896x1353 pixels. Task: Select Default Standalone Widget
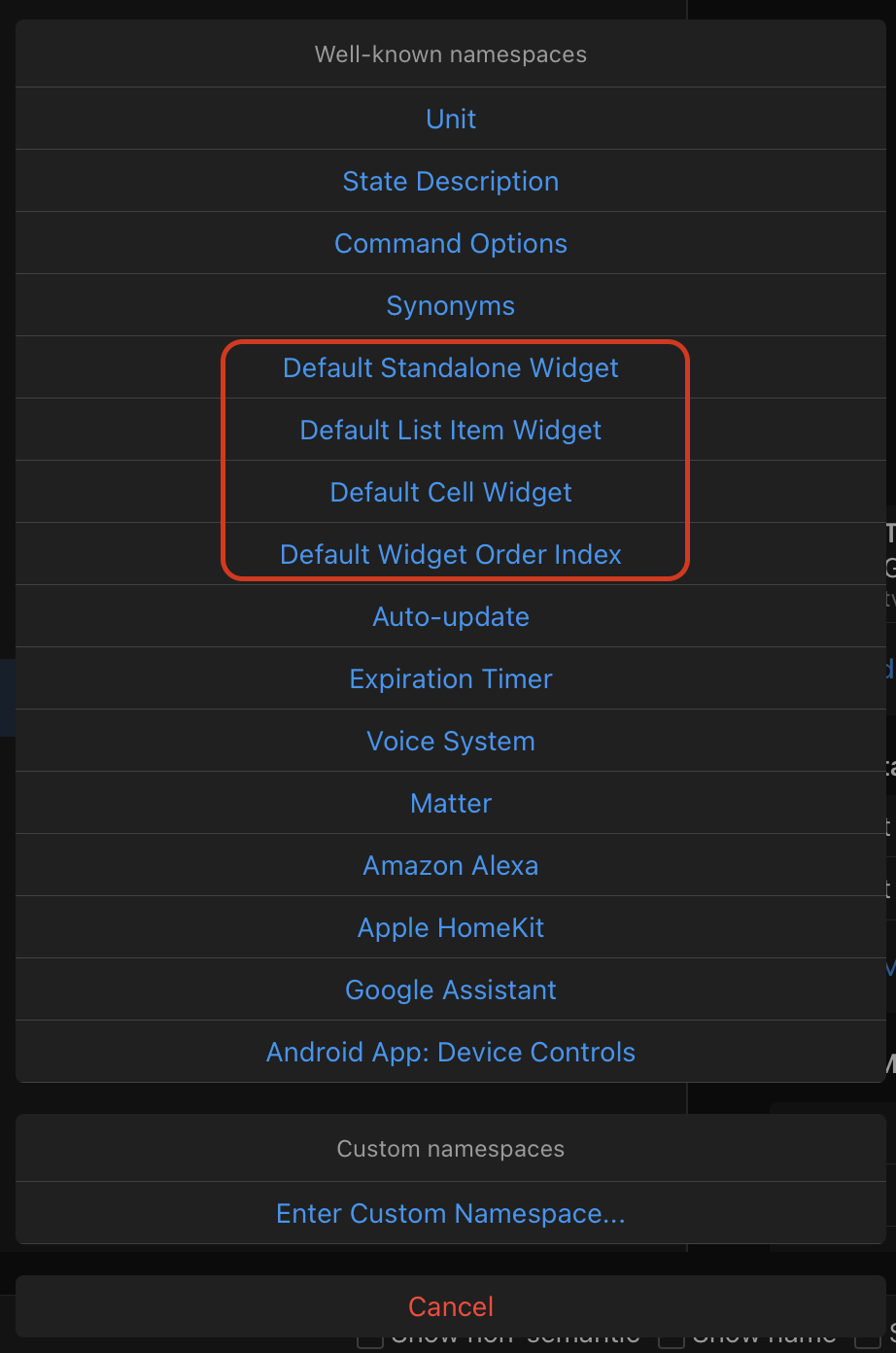coord(451,367)
